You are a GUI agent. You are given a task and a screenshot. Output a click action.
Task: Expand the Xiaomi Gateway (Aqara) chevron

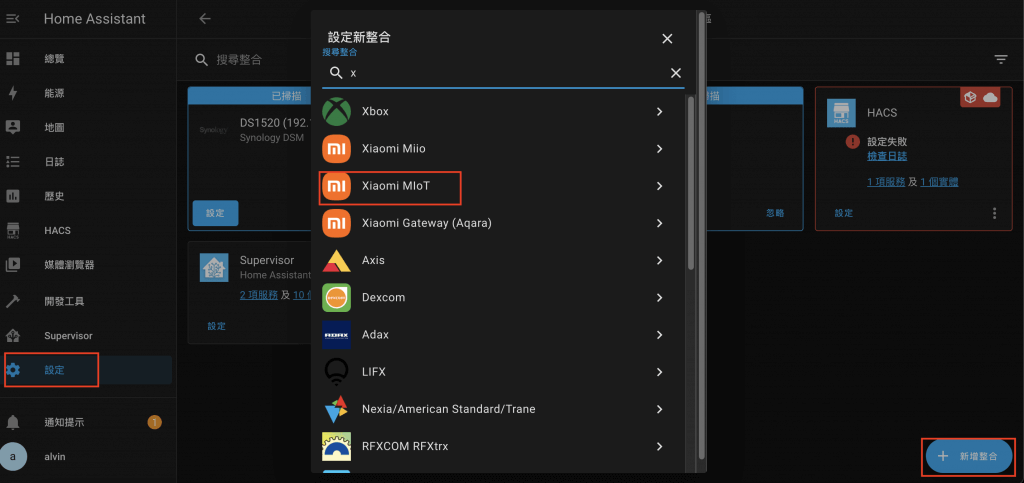click(x=660, y=223)
